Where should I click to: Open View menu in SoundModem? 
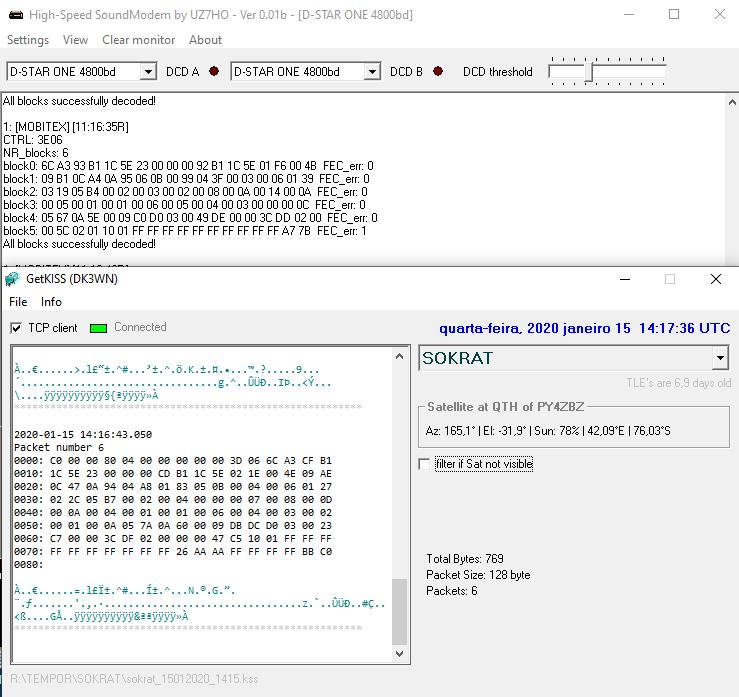[x=75, y=40]
